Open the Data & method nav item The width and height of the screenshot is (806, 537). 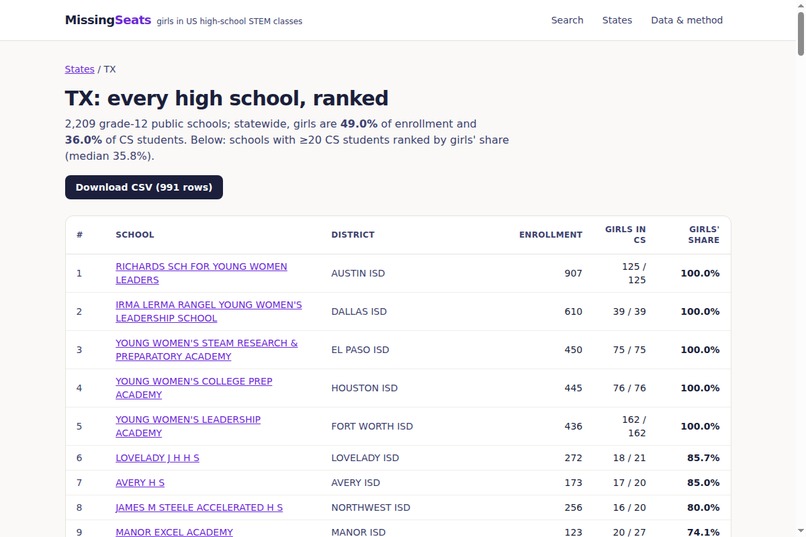687,20
